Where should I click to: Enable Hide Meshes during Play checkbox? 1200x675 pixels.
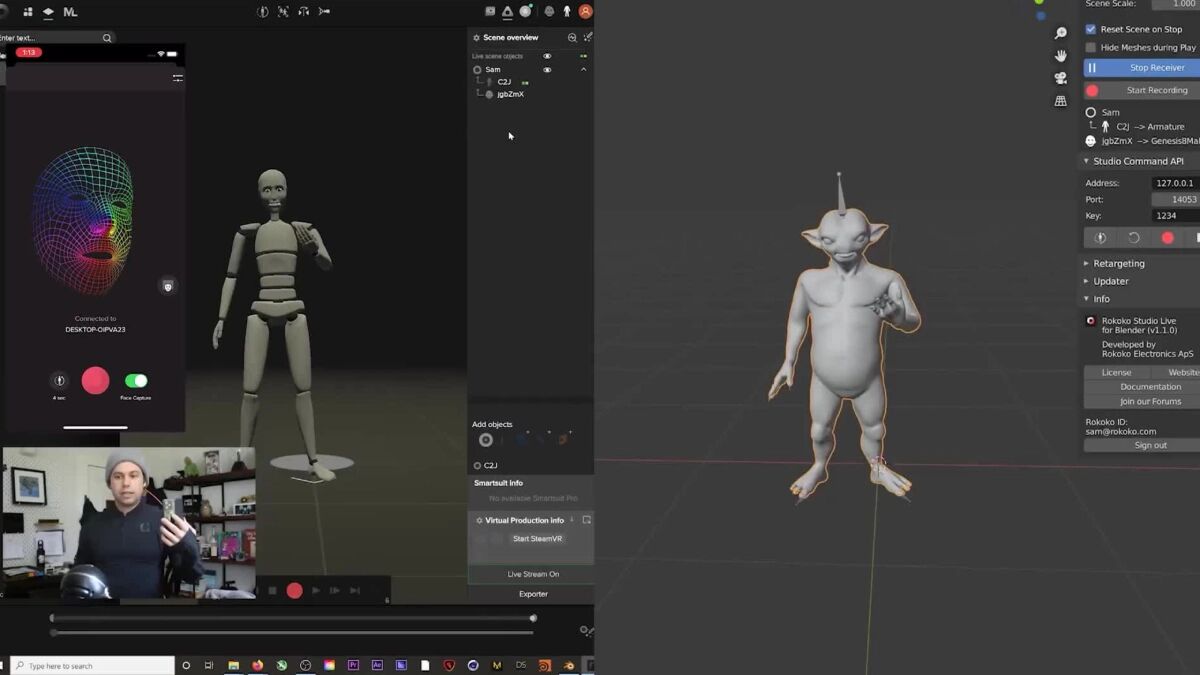pos(1091,47)
